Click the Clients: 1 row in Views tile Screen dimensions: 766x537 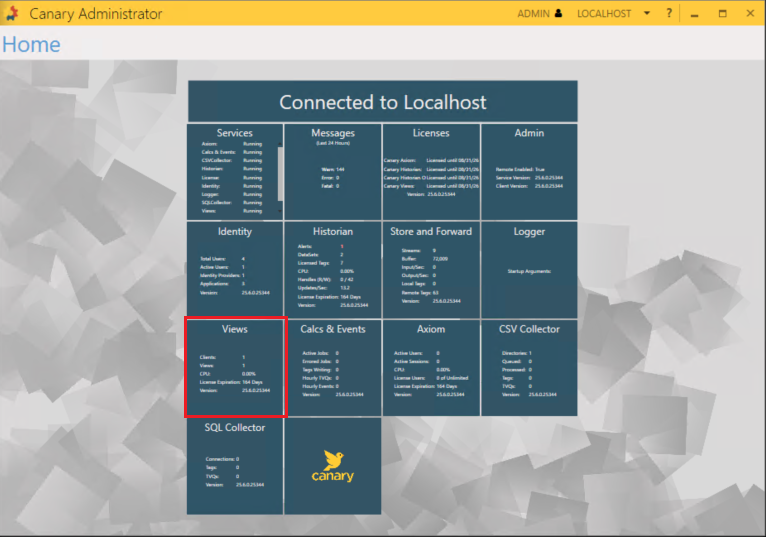click(x=222, y=358)
